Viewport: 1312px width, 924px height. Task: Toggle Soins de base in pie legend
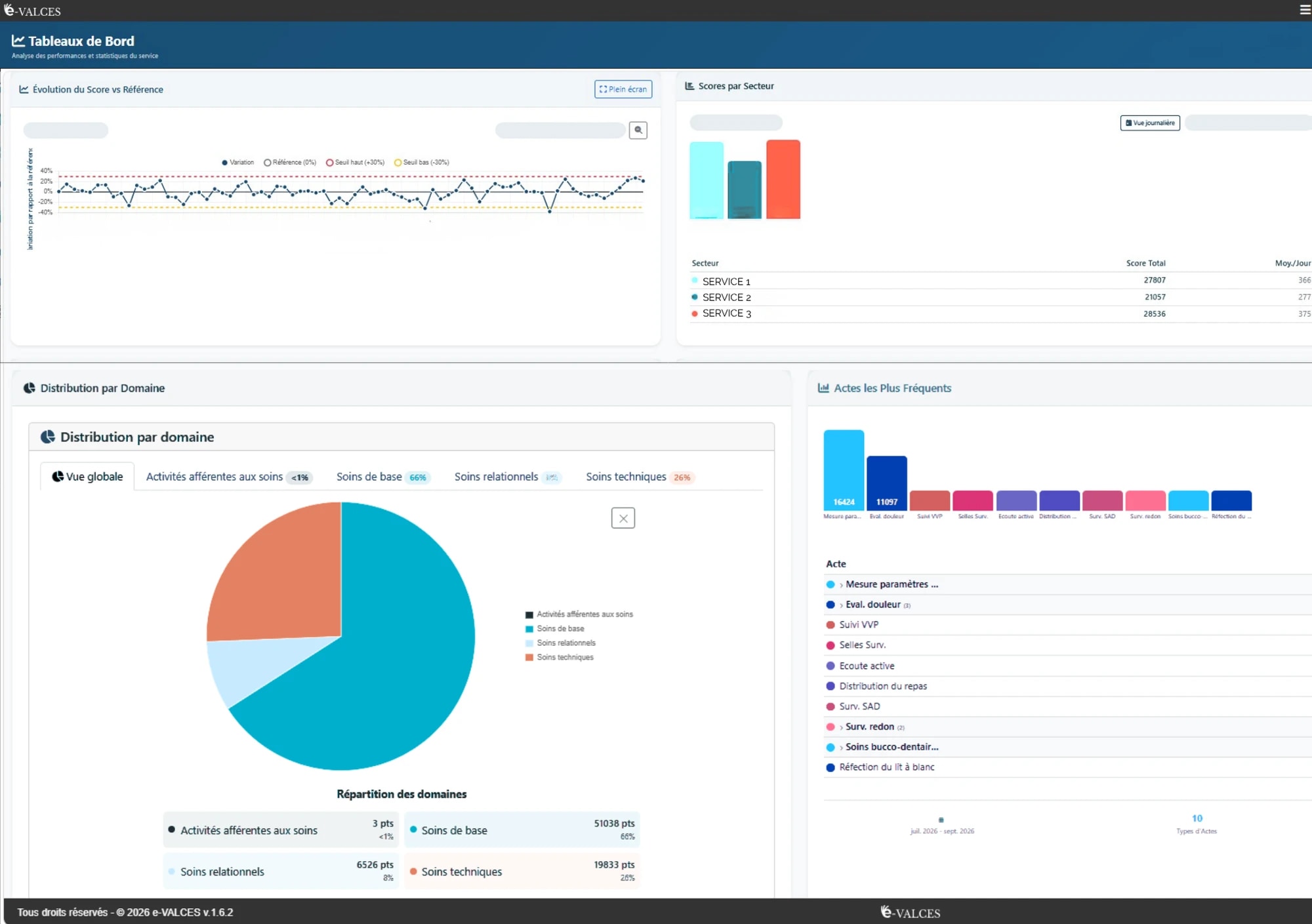555,628
